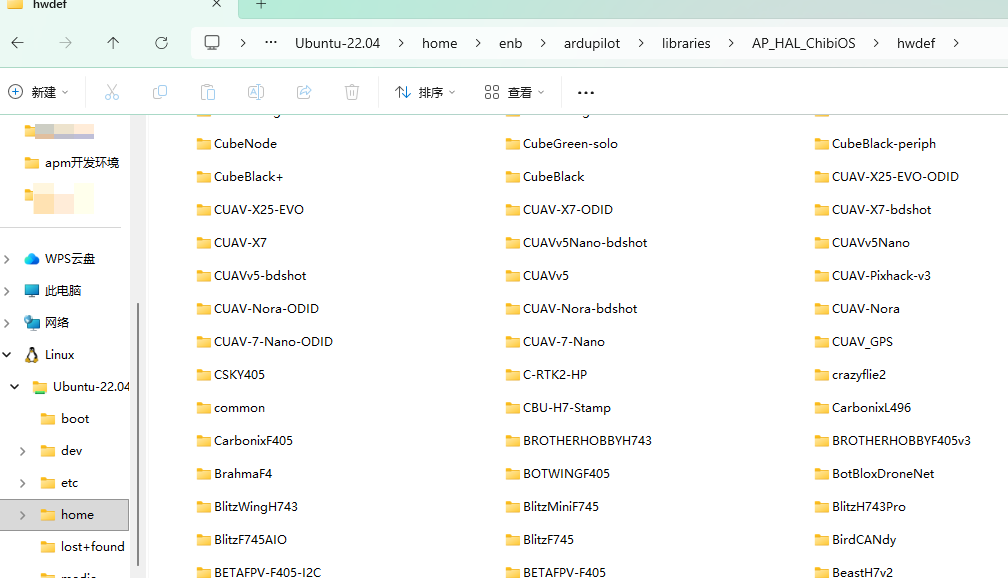Select CubeNode folder
The width and height of the screenshot is (1008, 578).
(237, 144)
